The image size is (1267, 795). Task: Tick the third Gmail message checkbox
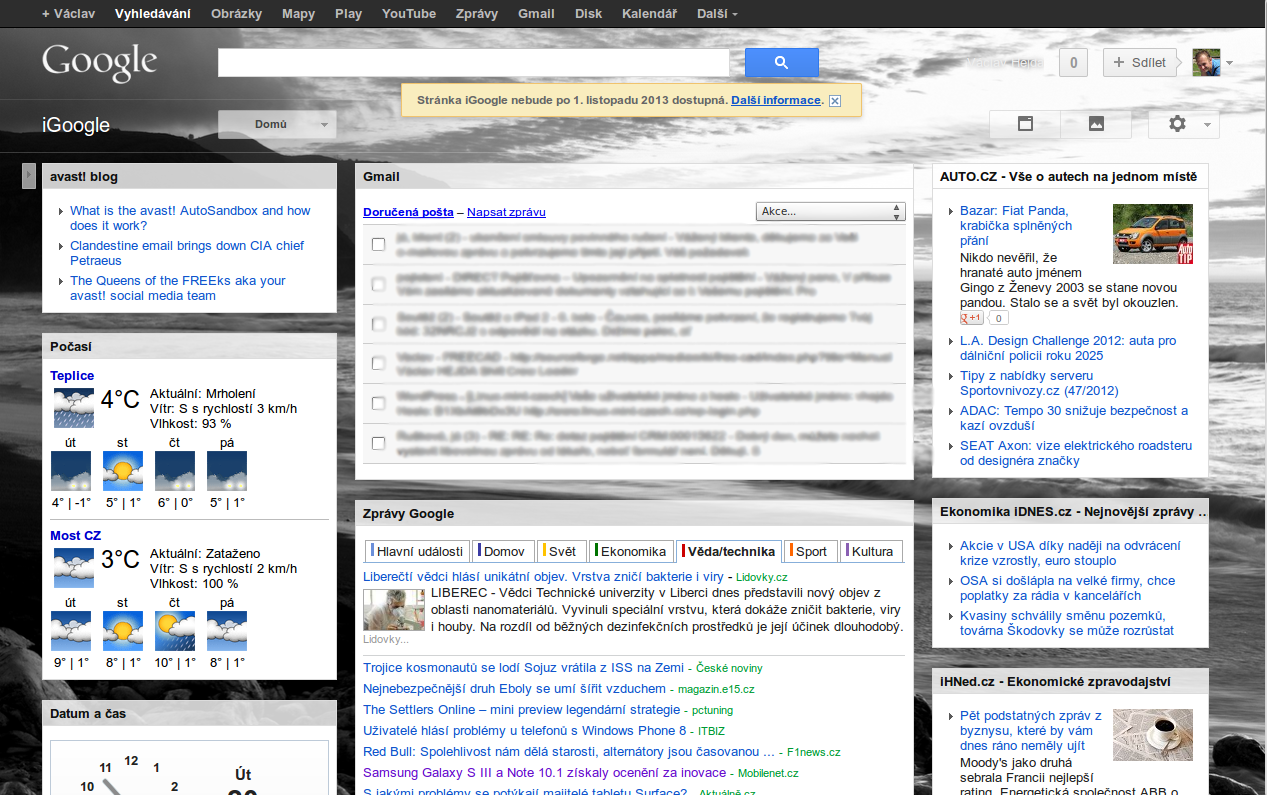click(378, 324)
